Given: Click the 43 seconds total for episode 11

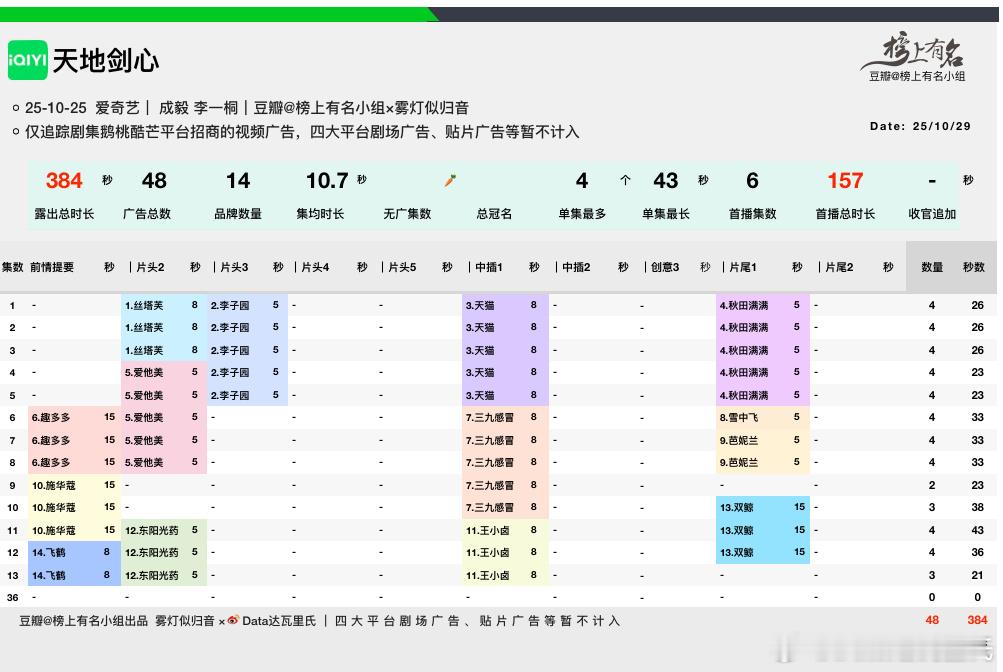Looking at the screenshot, I should pyautogui.click(x=977, y=530).
